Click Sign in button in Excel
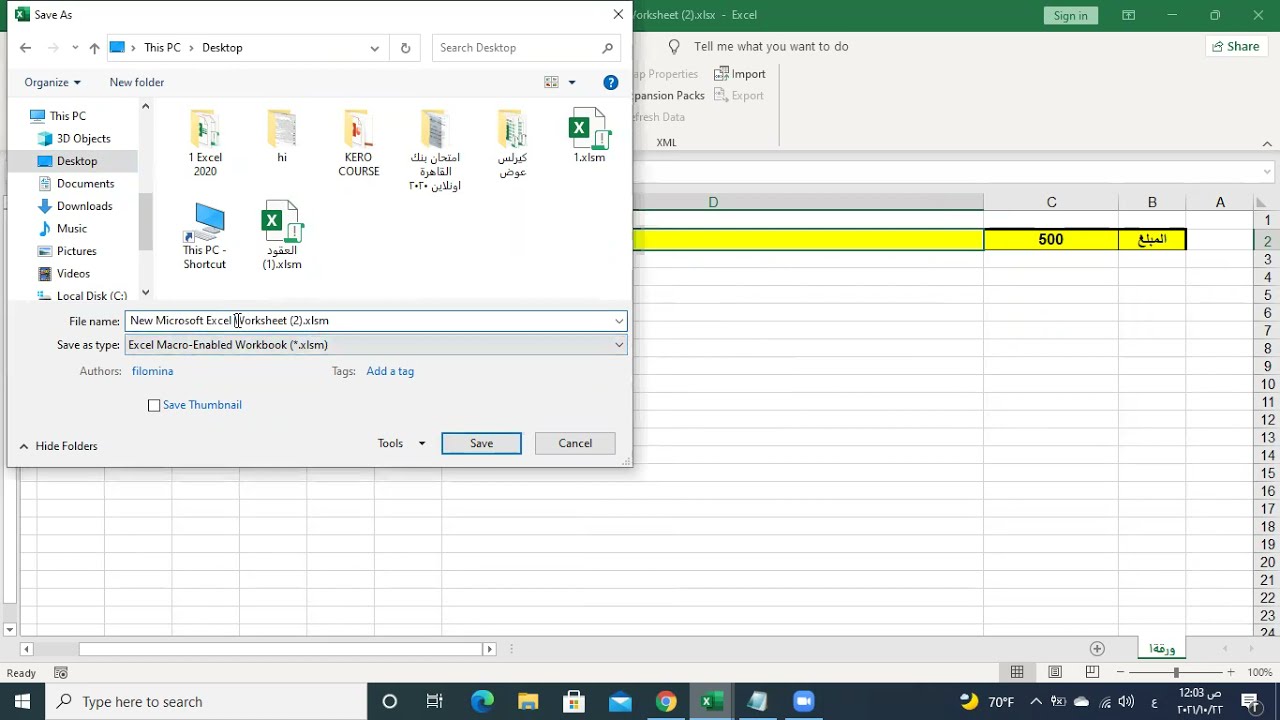The width and height of the screenshot is (1280, 720). tap(1070, 15)
